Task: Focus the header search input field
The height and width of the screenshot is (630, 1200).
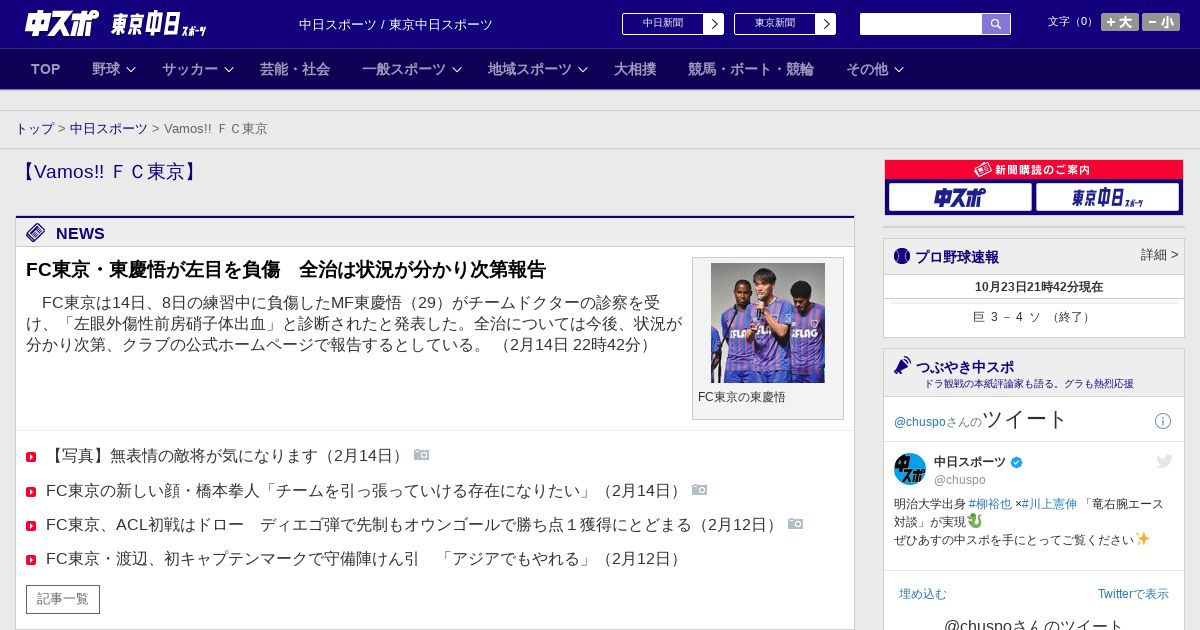Action: coord(921,24)
